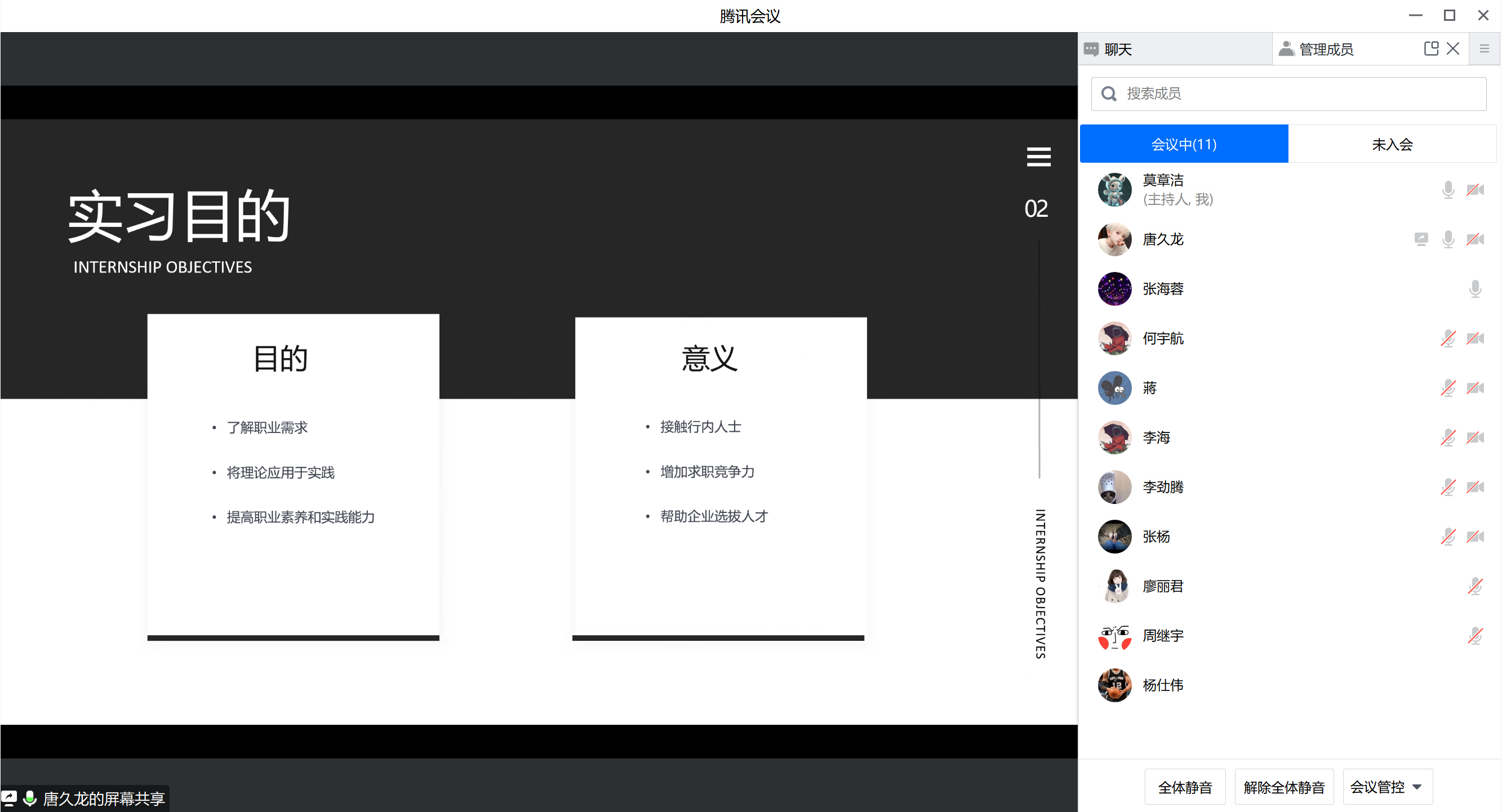
Task: Toggle 蒋's camera icon
Action: click(1475, 387)
